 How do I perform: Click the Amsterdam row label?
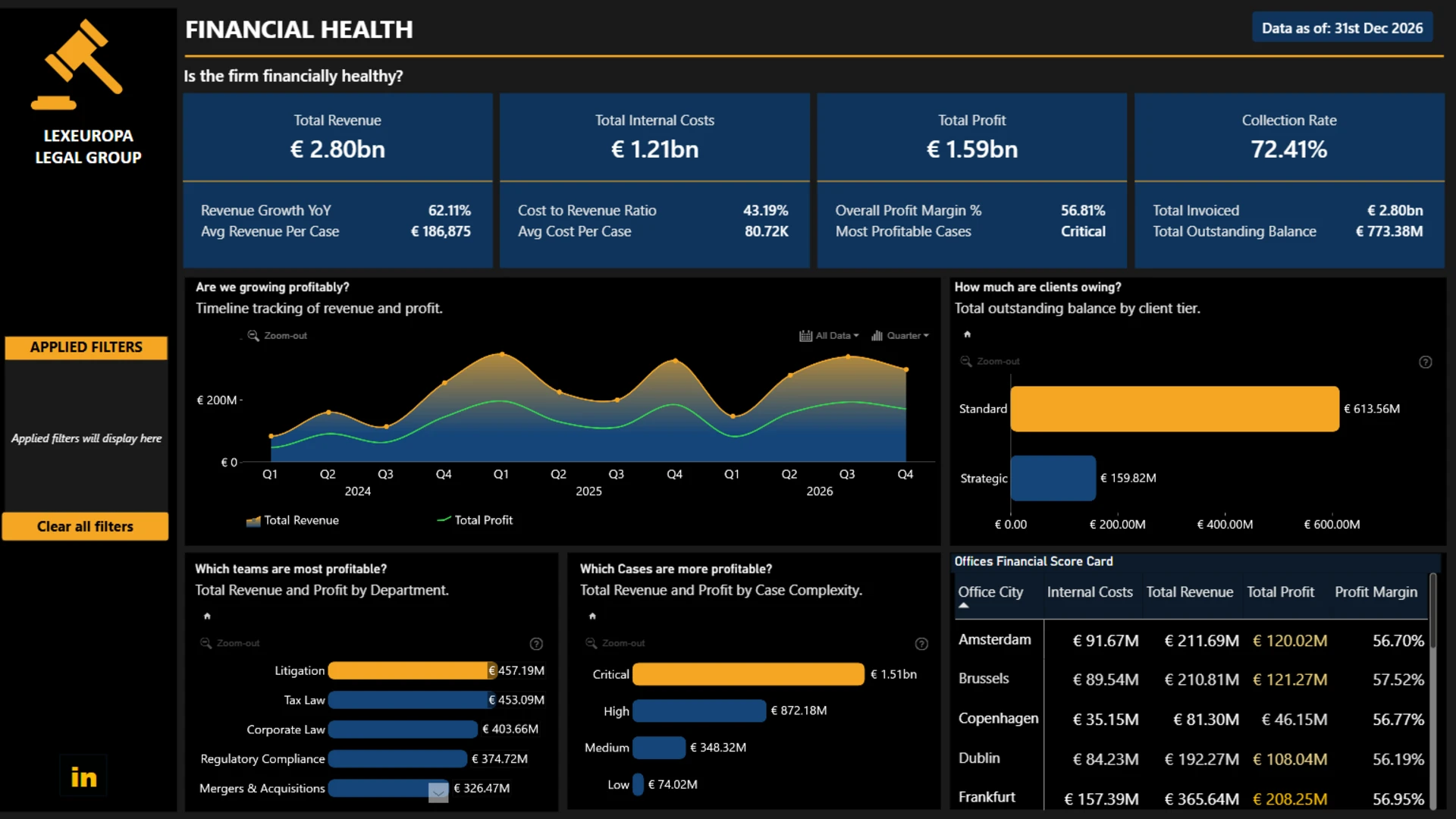(x=994, y=640)
